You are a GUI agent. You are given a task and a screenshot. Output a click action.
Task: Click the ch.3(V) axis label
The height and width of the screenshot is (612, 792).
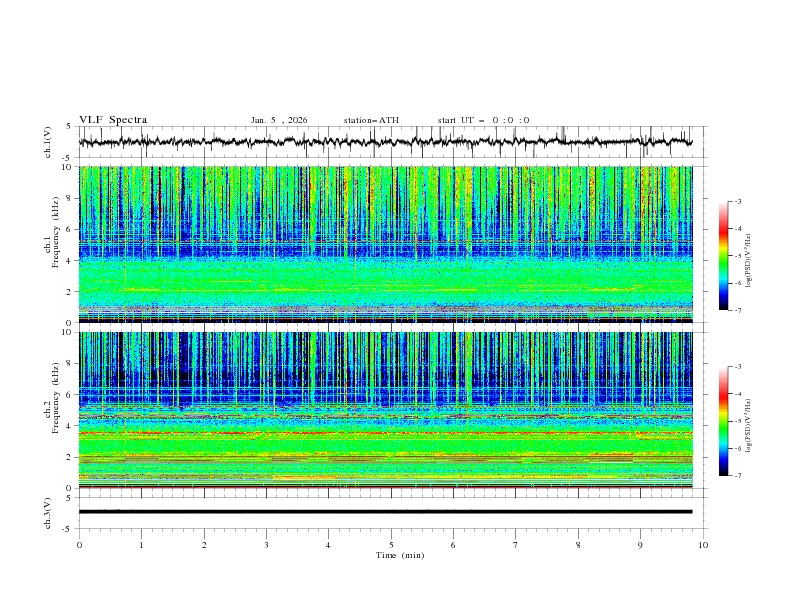[x=49, y=512]
